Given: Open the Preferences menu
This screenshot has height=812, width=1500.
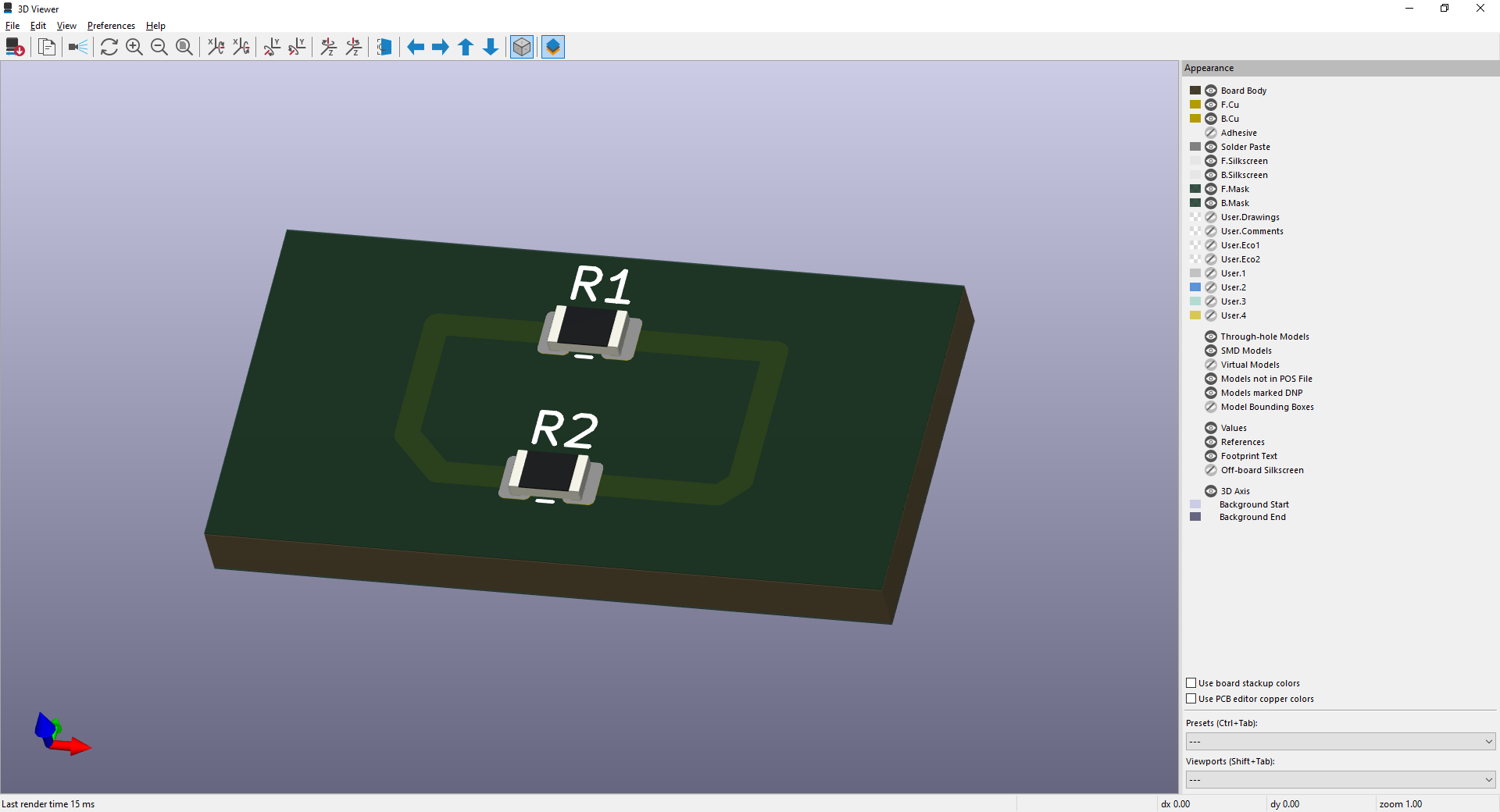Looking at the screenshot, I should click(111, 26).
